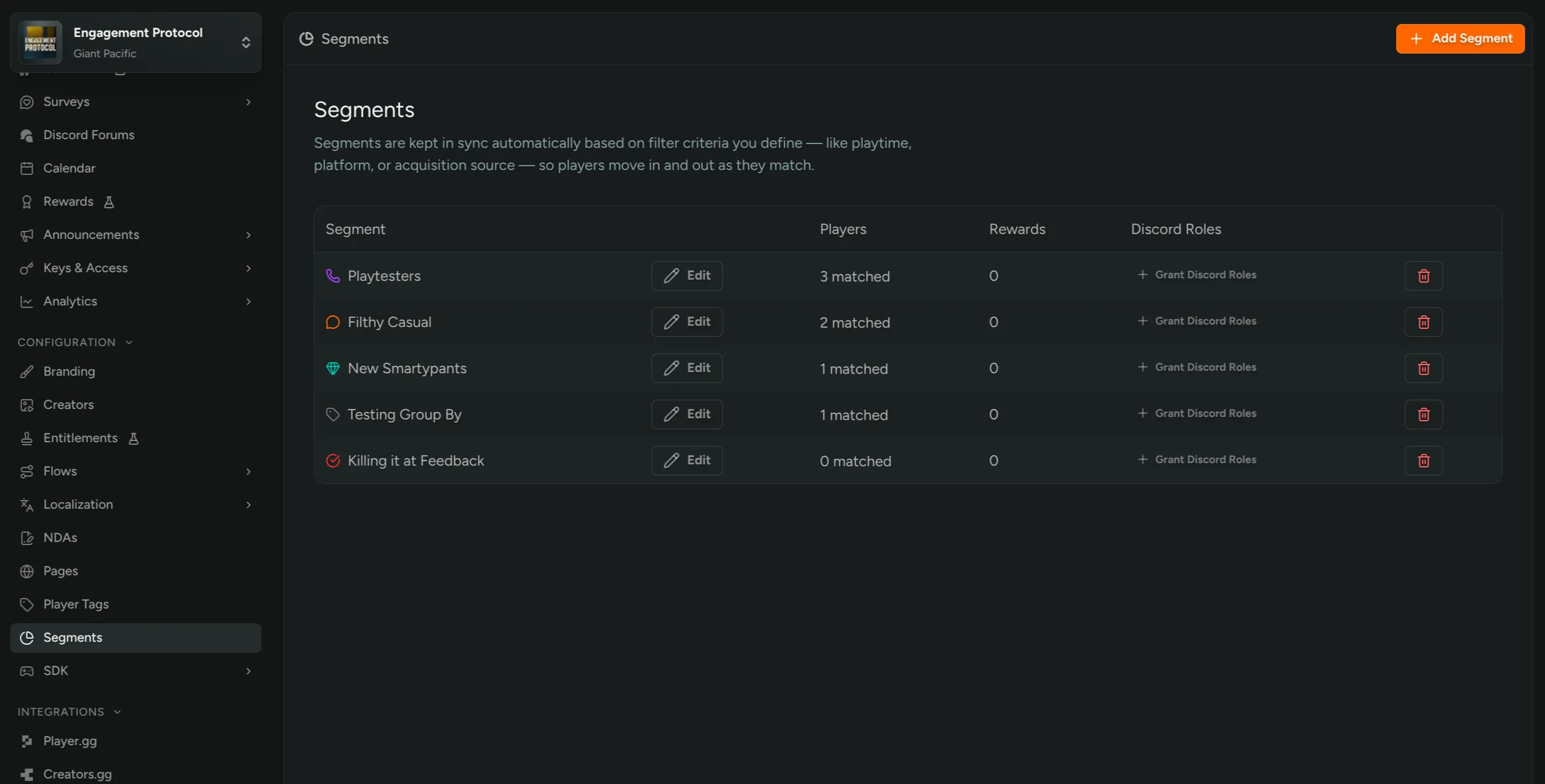The width and height of the screenshot is (1545, 784).
Task: Open the Entitlements page
Action: pos(136,438)
